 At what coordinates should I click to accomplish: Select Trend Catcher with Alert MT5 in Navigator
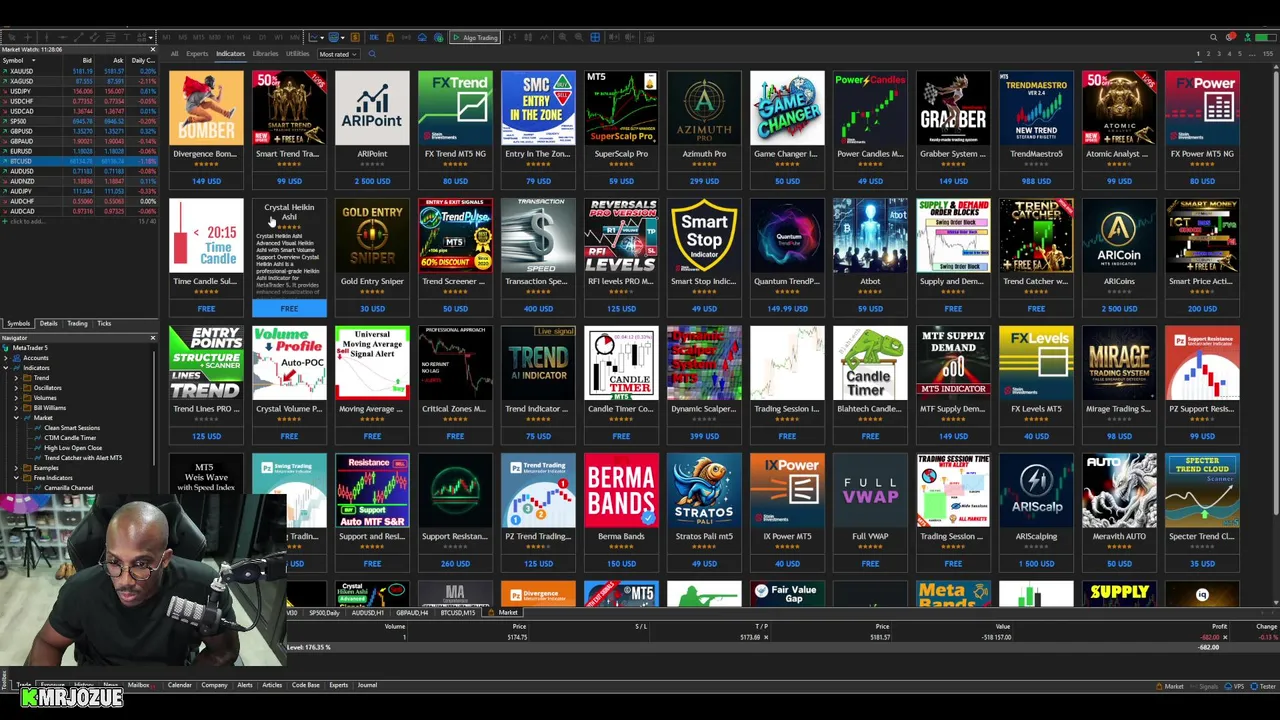pos(83,458)
